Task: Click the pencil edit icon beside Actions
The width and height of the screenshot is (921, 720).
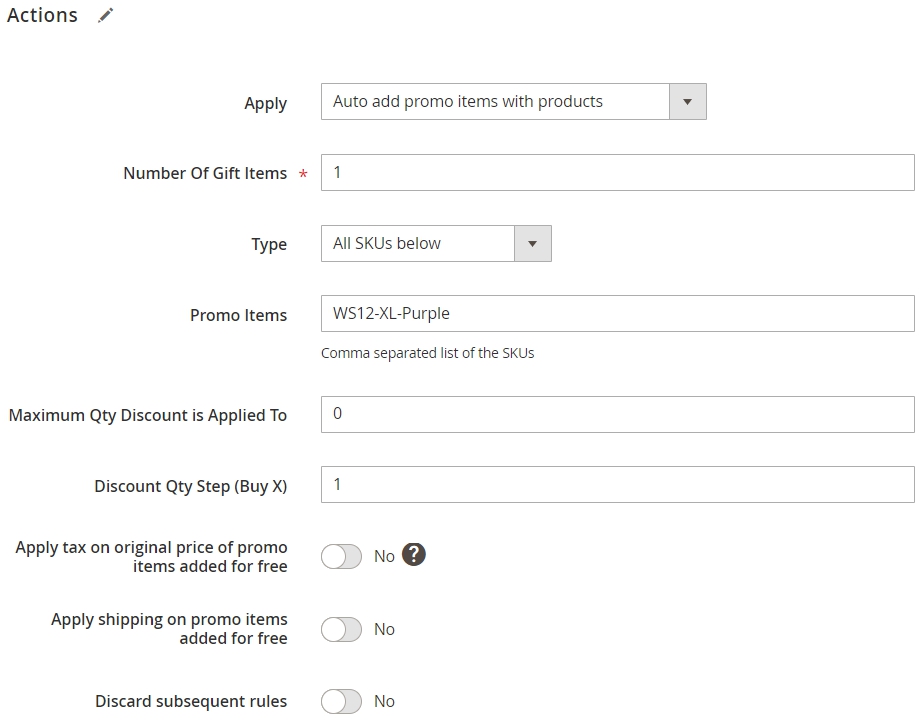Action: (x=106, y=15)
